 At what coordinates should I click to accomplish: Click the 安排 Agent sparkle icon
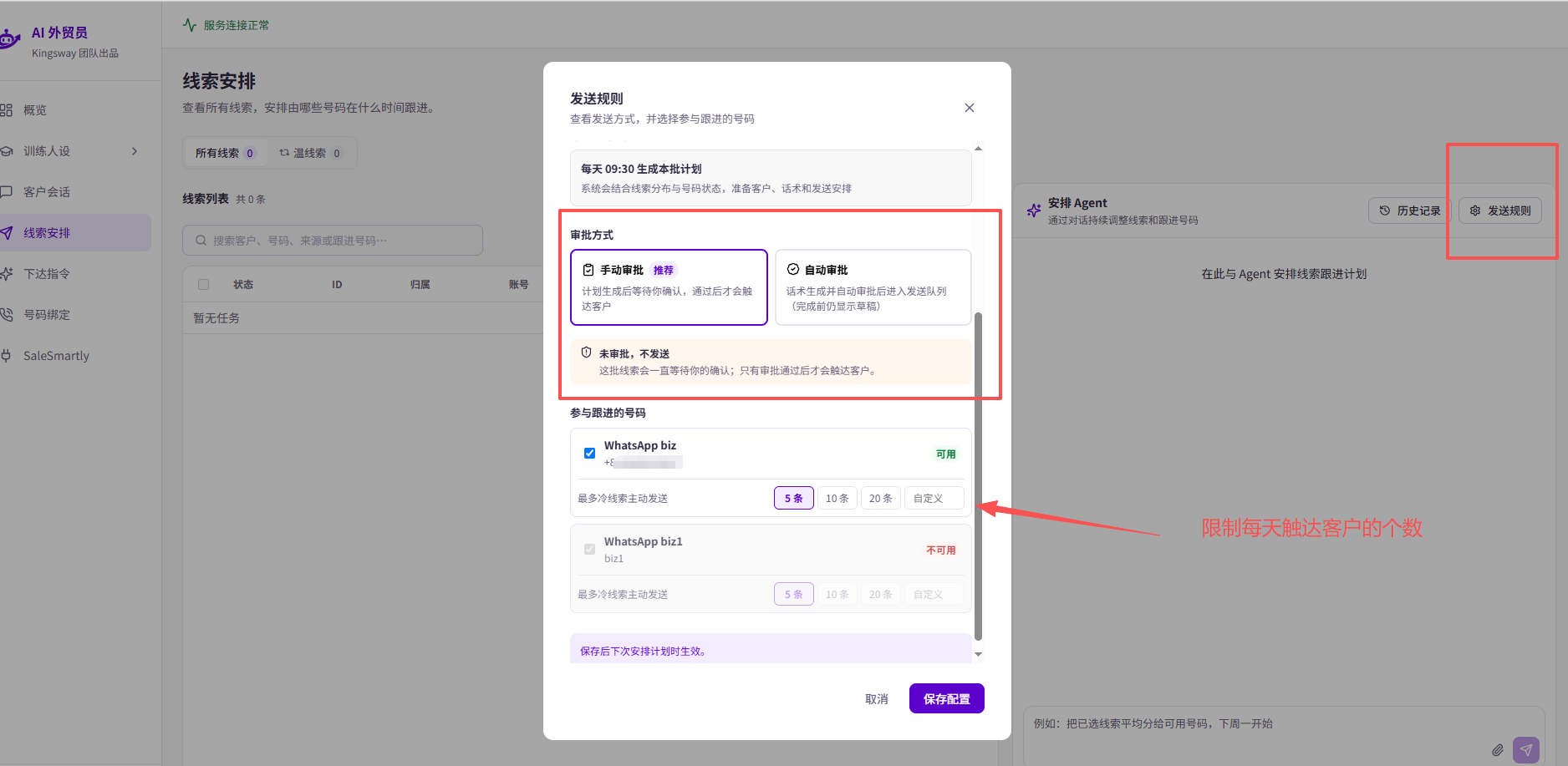[x=1034, y=211]
